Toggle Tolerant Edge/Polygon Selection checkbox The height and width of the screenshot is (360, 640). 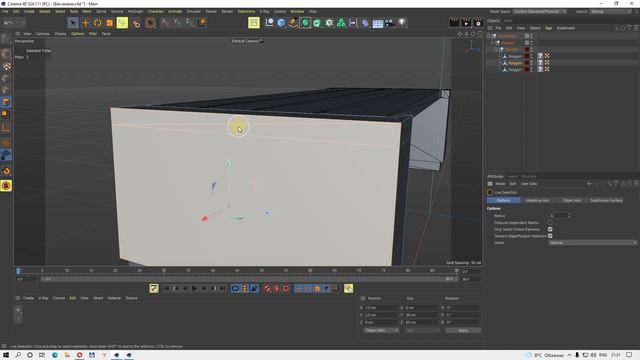coord(550,236)
